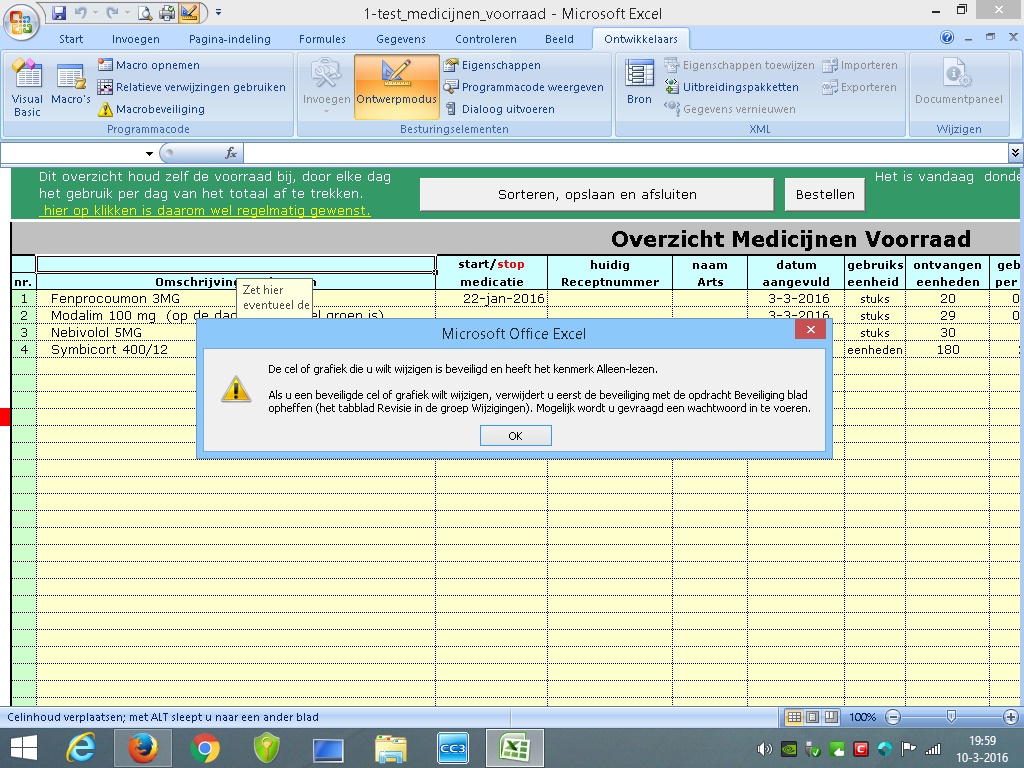Toggle Relatieve verwijzingen gebruiken
Screen dimensions: 1024x768
point(191,87)
